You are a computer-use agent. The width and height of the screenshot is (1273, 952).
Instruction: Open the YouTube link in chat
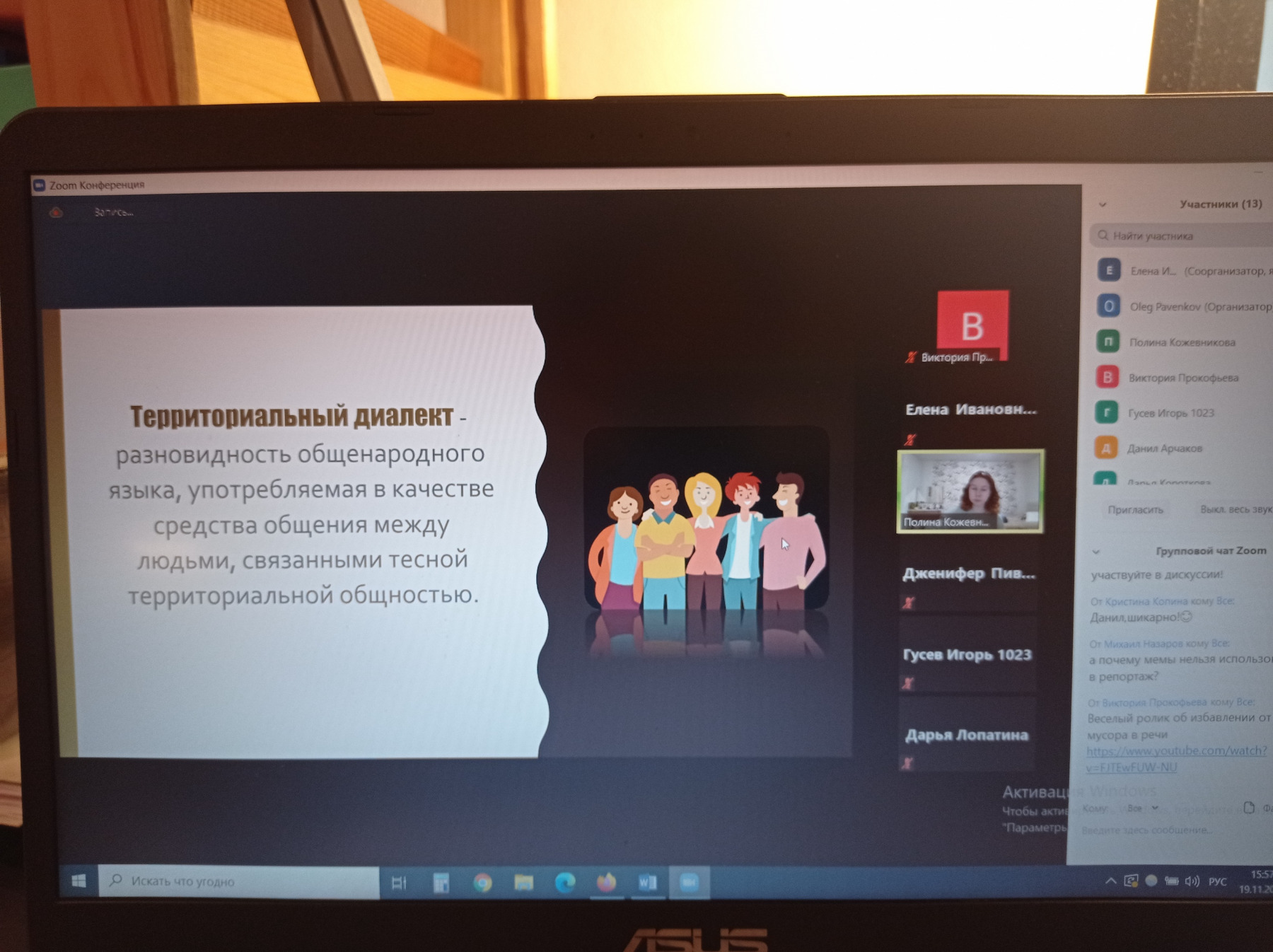click(x=1177, y=758)
